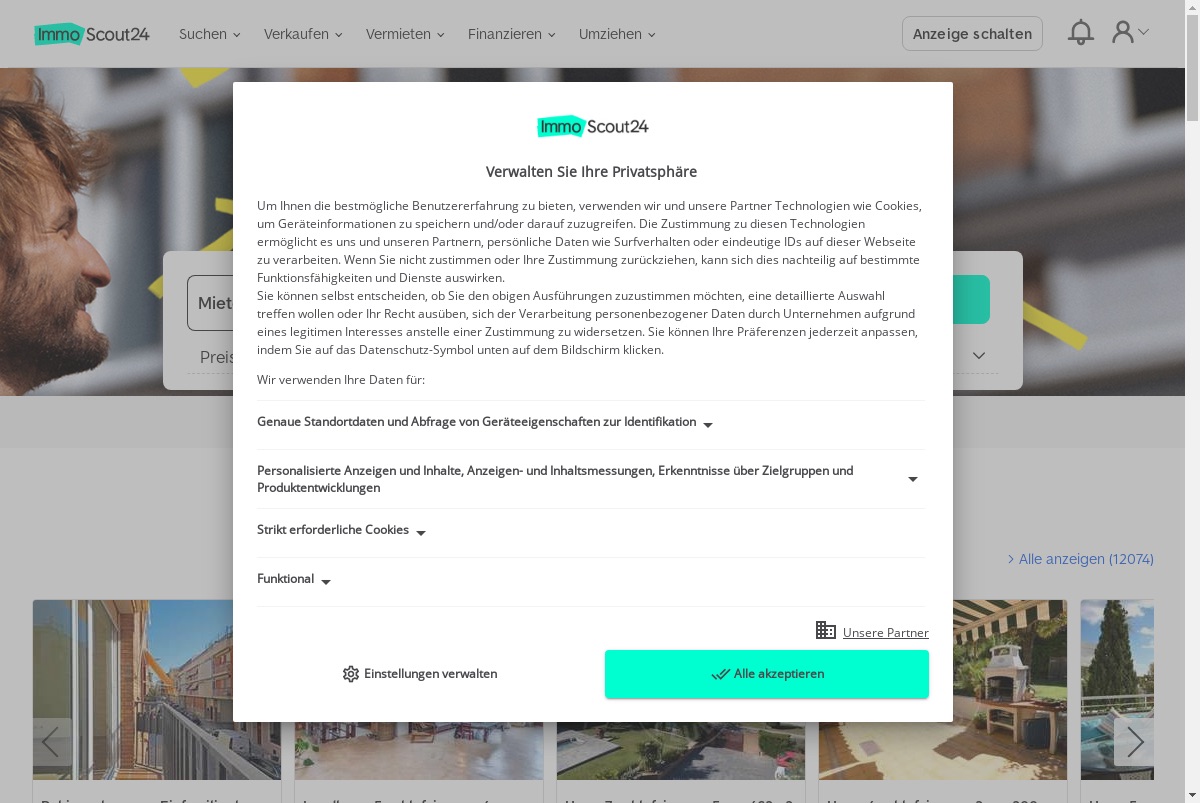Open the Unsere Partner link
The width and height of the screenshot is (1200, 803).
tap(885, 633)
